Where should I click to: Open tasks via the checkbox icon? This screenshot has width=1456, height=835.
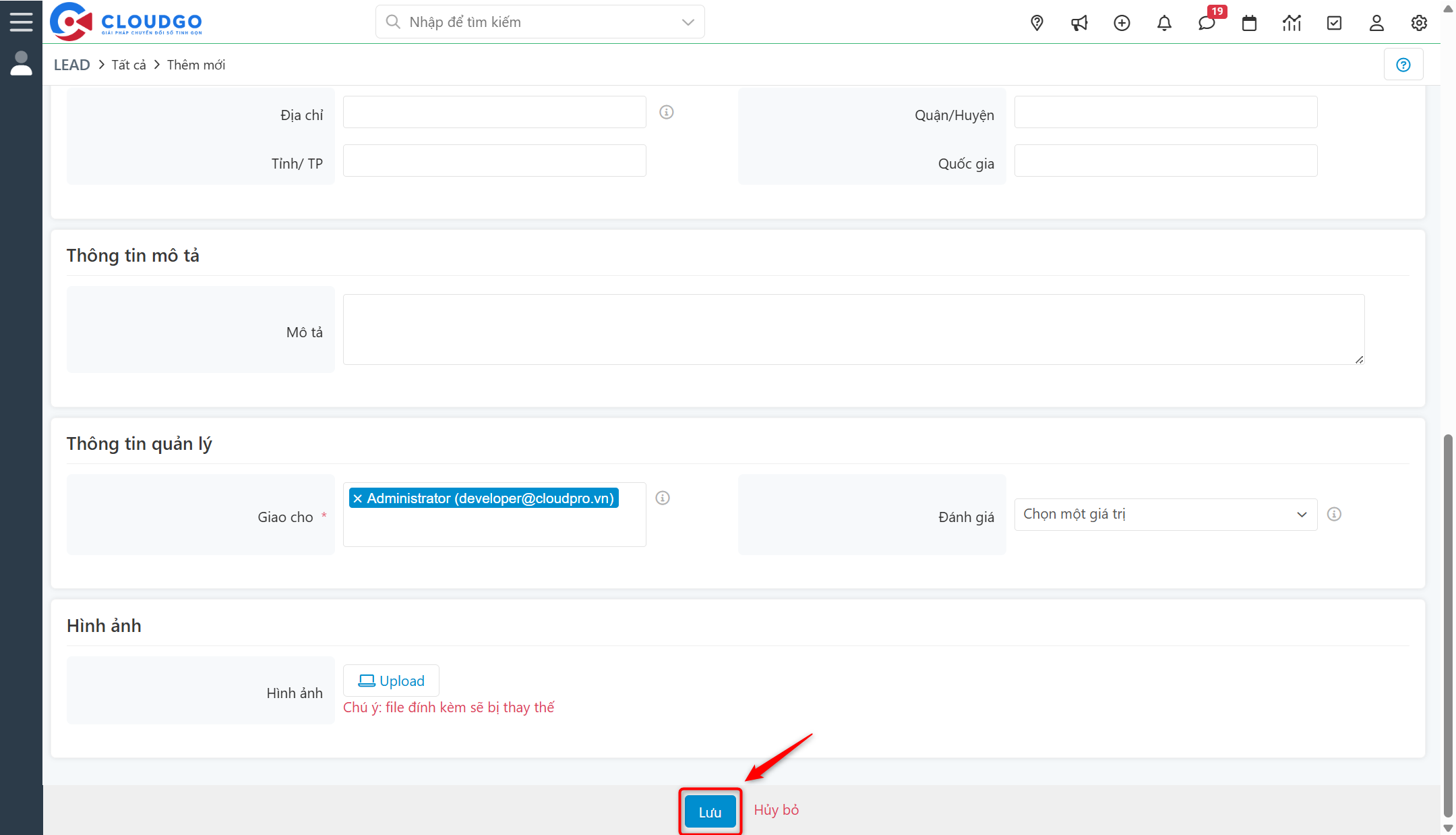point(1334,22)
